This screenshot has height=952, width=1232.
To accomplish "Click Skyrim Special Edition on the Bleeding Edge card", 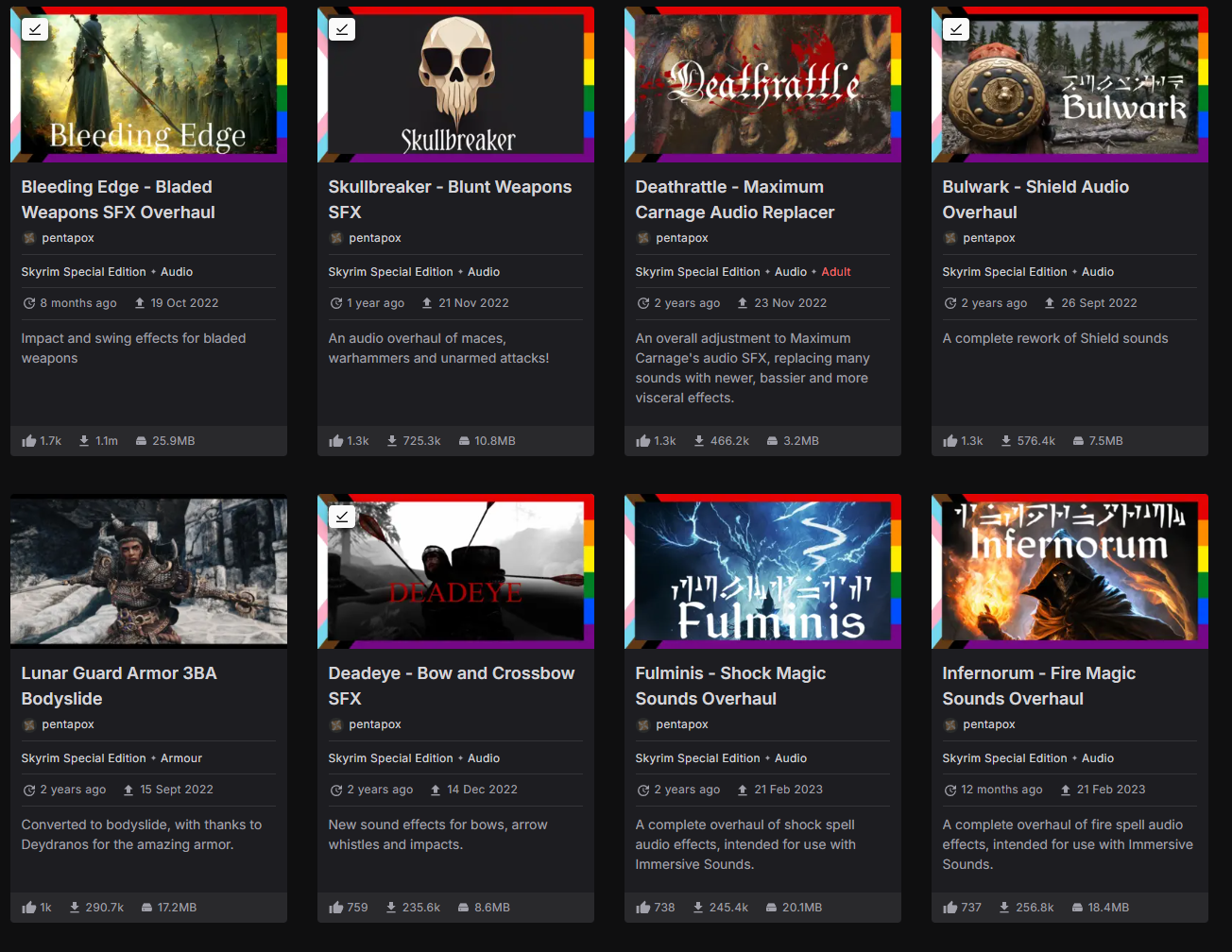I will click(83, 272).
